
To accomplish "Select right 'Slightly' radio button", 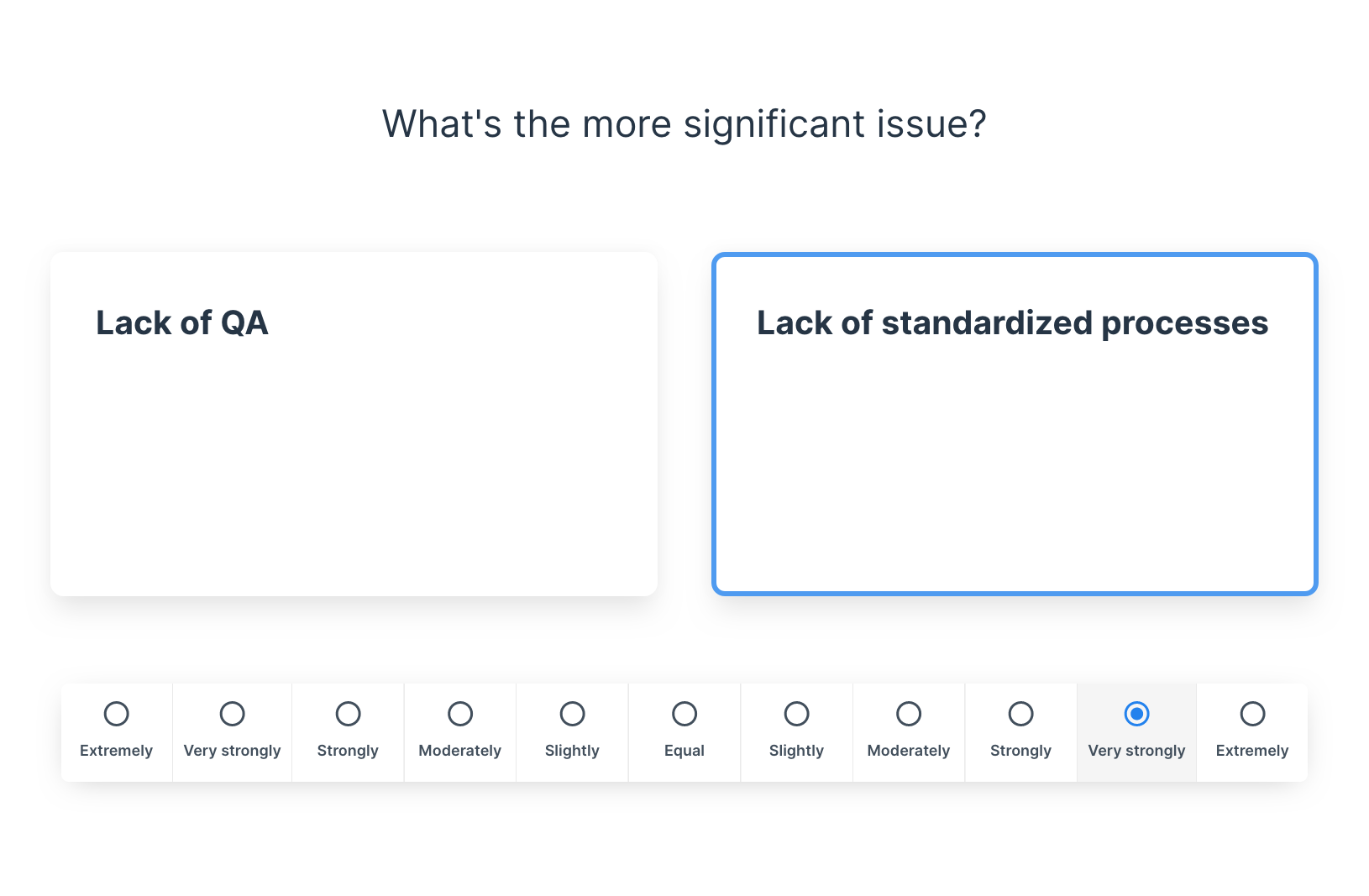I will click(x=796, y=714).
